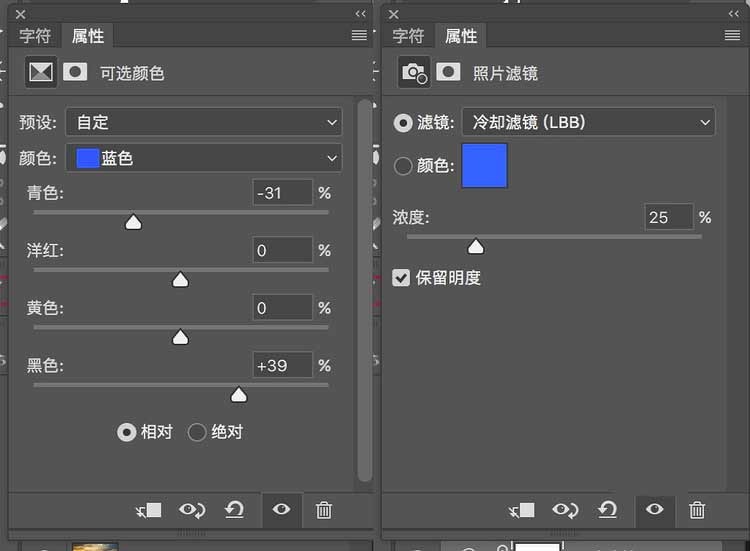Click the 浓度 density slider handle
Viewport: 750px width, 551px height.
pyautogui.click(x=475, y=247)
